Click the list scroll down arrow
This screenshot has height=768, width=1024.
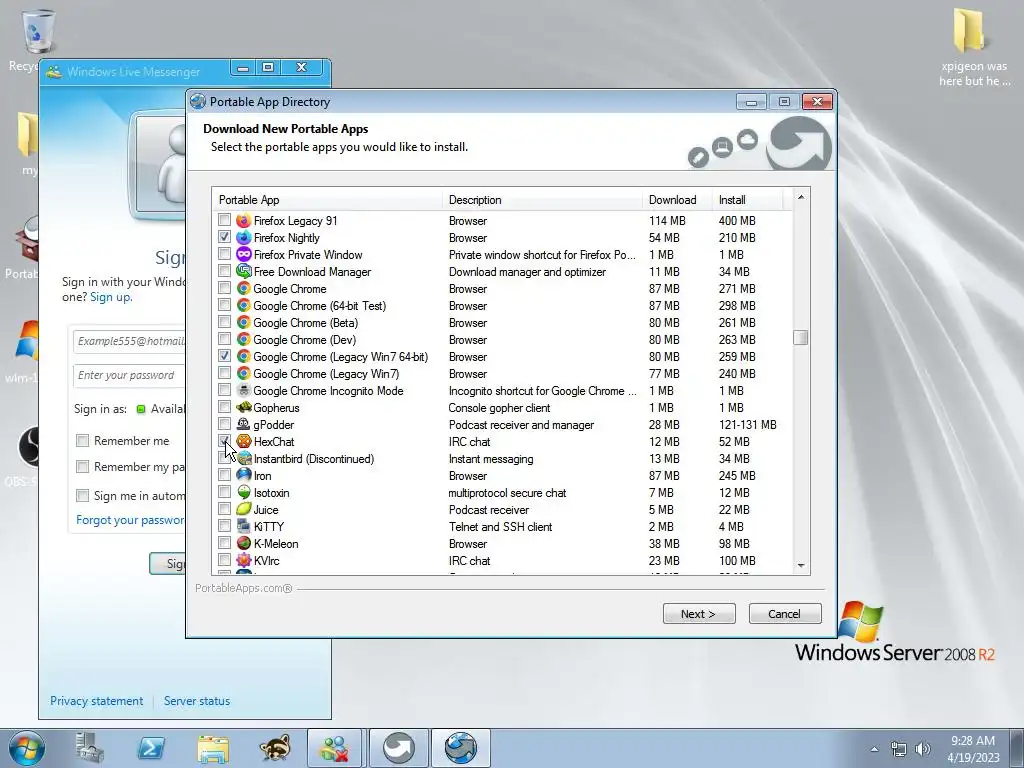(801, 566)
